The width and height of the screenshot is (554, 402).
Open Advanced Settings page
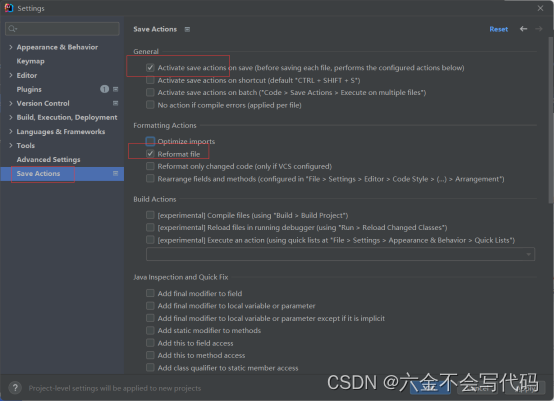tap(48, 160)
